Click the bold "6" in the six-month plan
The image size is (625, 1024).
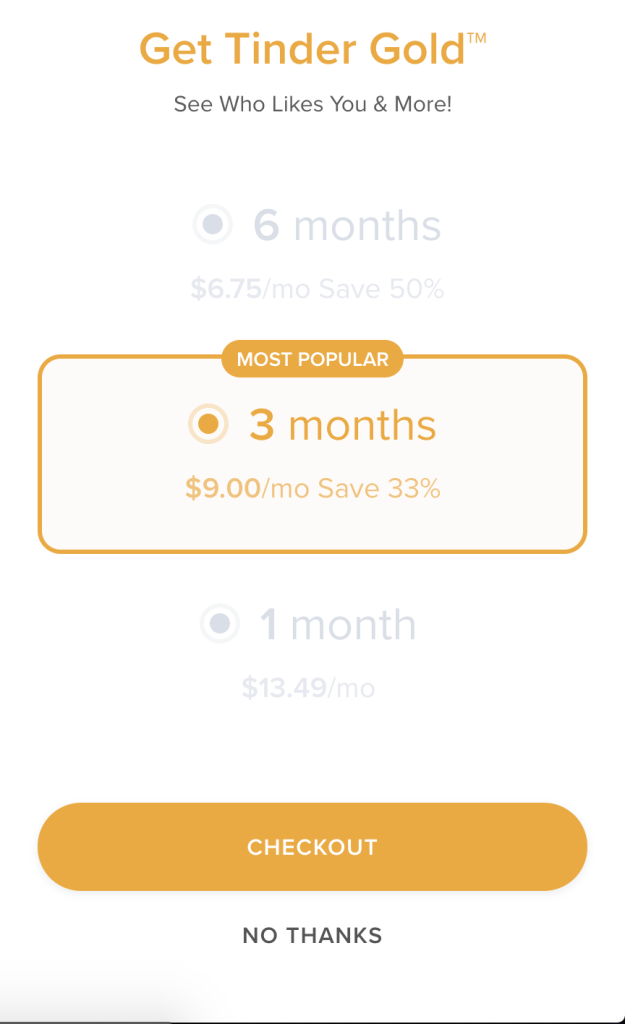(x=265, y=226)
